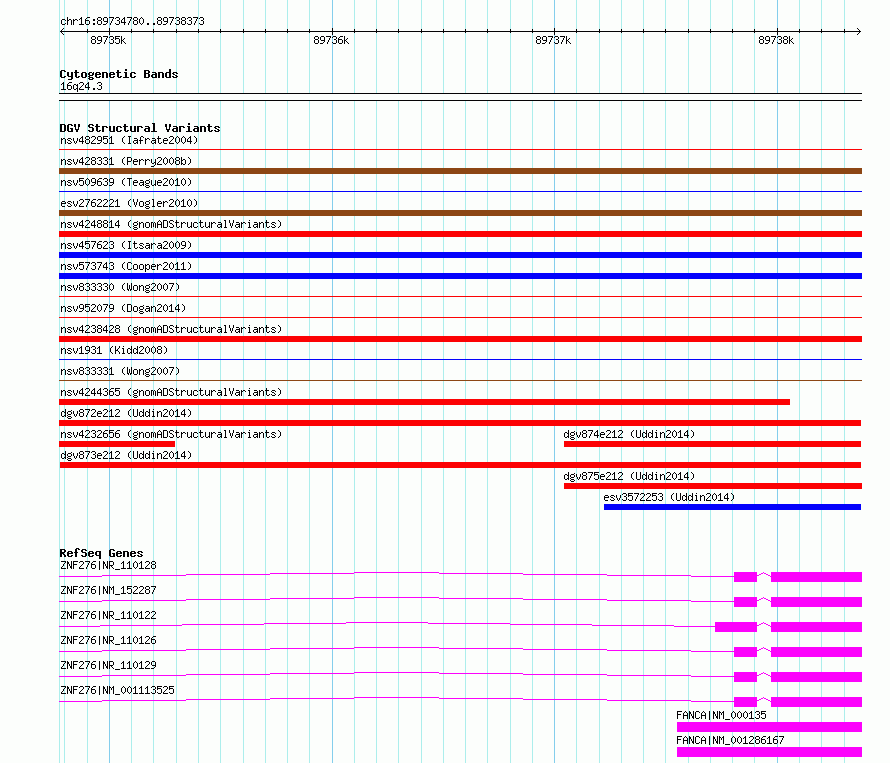Open the ZNF276|NR_110129 transcript
This screenshot has height=763, width=890.
pos(108,665)
